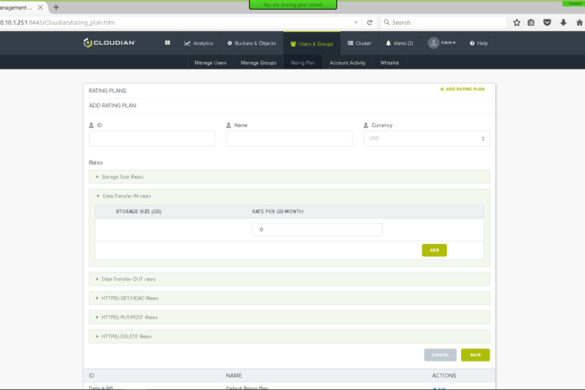Screen dimensions: 585x390
Task: Click the Cancel button
Action: [x=440, y=355]
